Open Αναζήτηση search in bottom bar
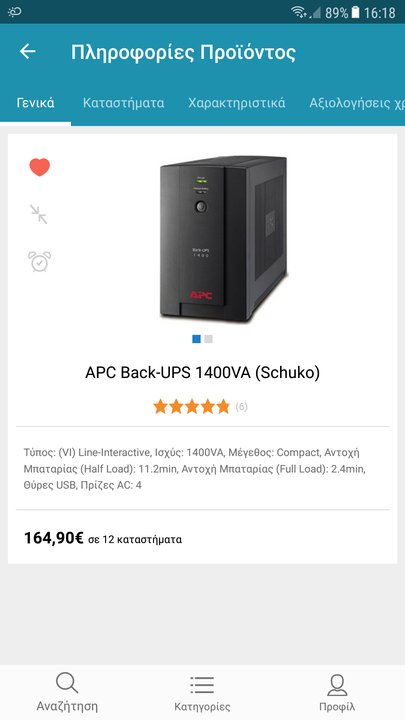Image resolution: width=405 pixels, height=720 pixels. point(67,693)
